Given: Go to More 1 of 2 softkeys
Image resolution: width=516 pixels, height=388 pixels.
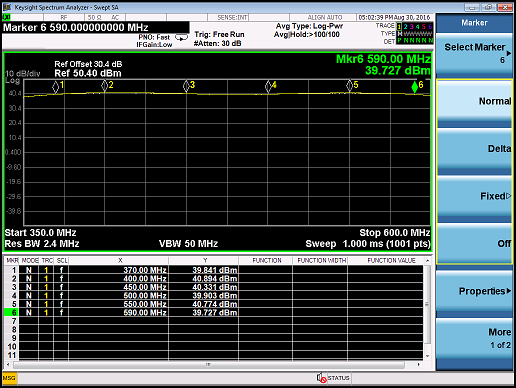Looking at the screenshot, I should point(474,339).
